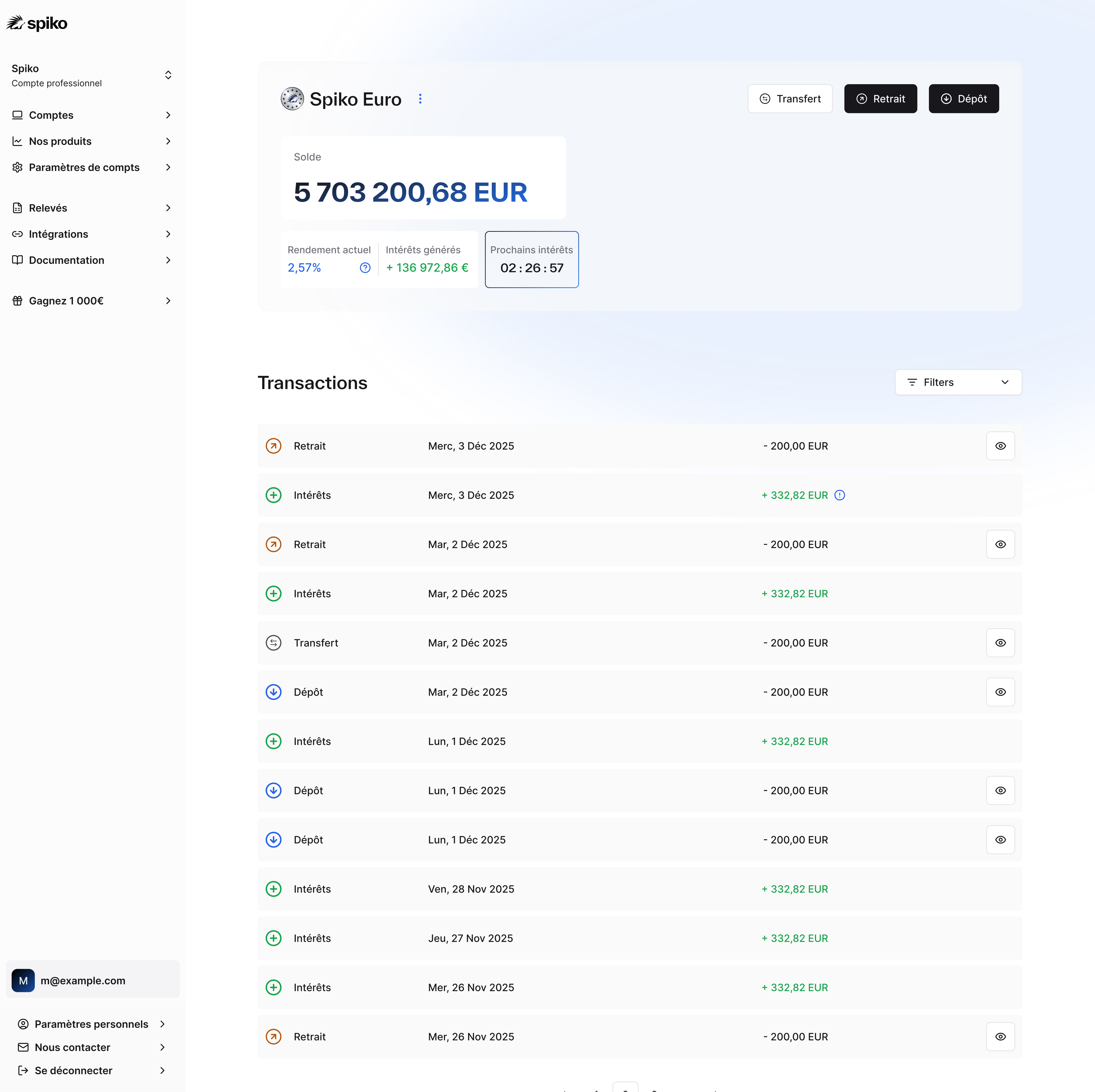
Task: Click the Retrait icon on the Mar, 2 Déc row
Action: click(274, 545)
